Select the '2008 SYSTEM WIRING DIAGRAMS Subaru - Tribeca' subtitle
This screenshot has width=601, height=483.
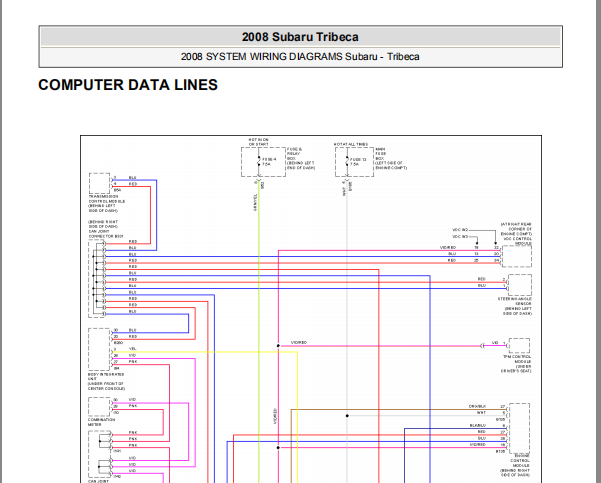(300, 57)
